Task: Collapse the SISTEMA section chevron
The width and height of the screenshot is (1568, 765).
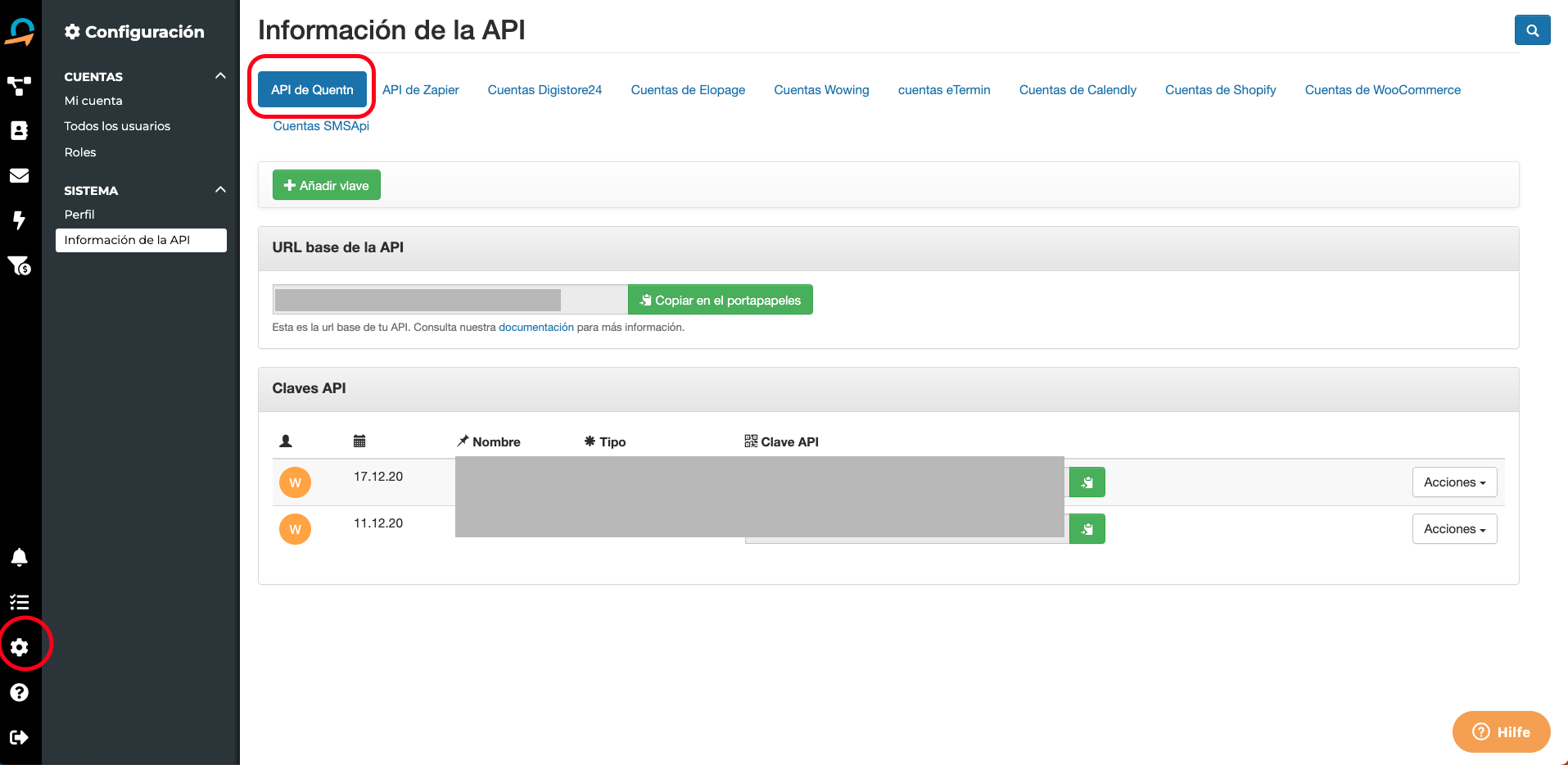Action: point(219,189)
